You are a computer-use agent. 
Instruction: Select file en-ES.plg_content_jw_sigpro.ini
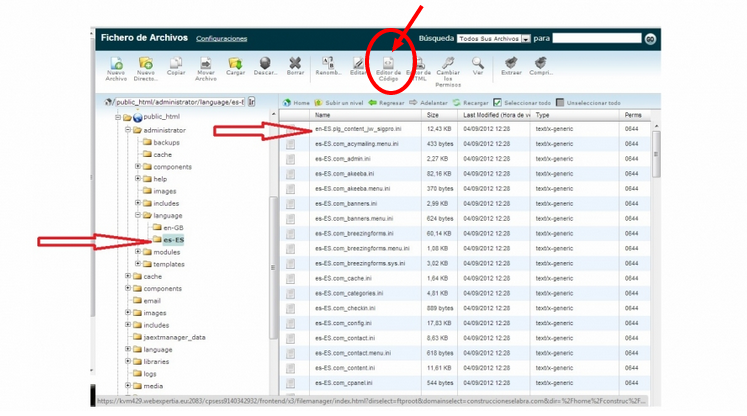(358, 129)
